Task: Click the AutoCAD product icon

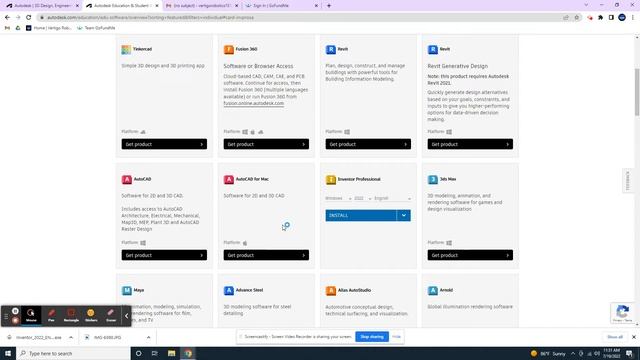Action: click(127, 180)
